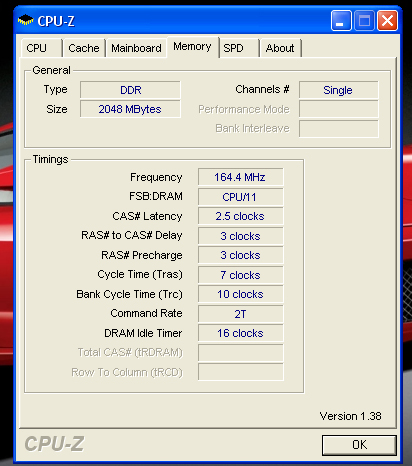Click the Version 1.38 text
Viewport: 412px width, 466px height.
350,416
